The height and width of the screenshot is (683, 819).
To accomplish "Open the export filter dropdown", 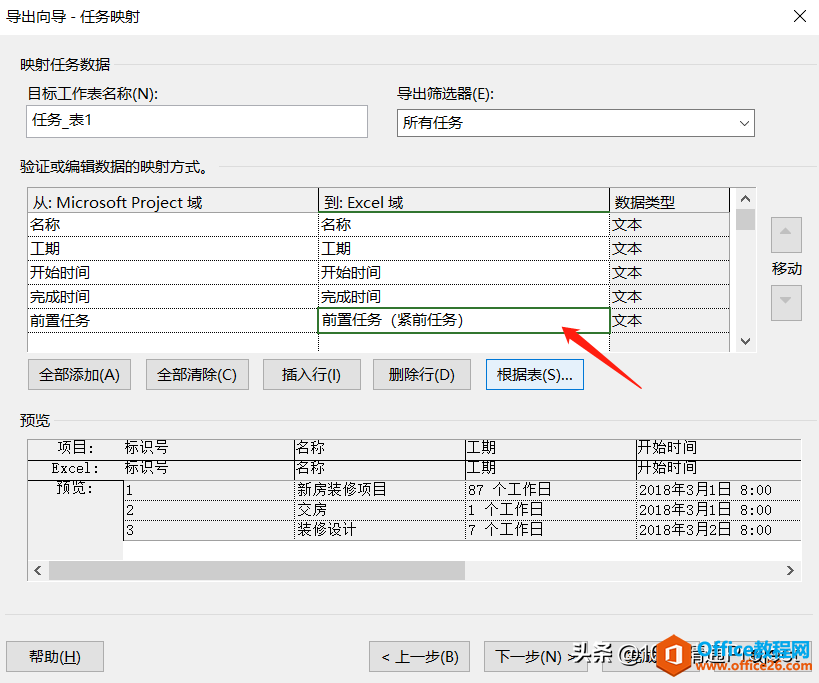I will 575,122.
